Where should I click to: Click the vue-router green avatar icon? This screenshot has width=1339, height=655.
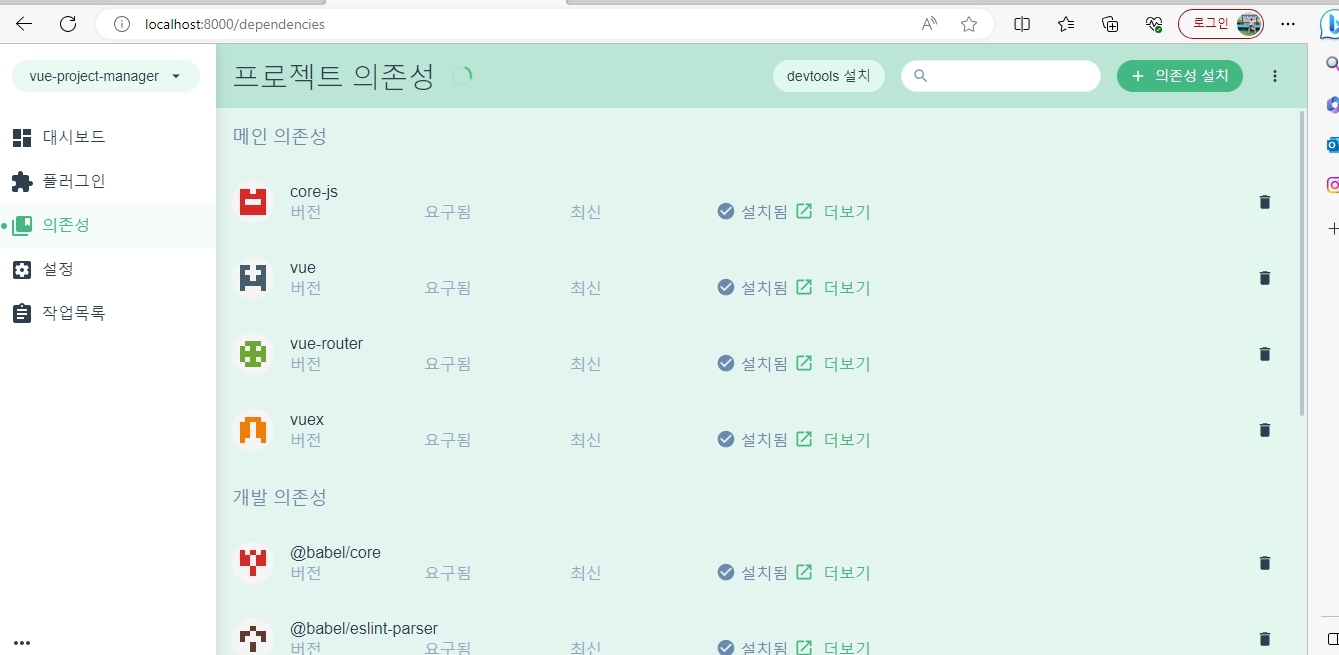pyautogui.click(x=253, y=354)
